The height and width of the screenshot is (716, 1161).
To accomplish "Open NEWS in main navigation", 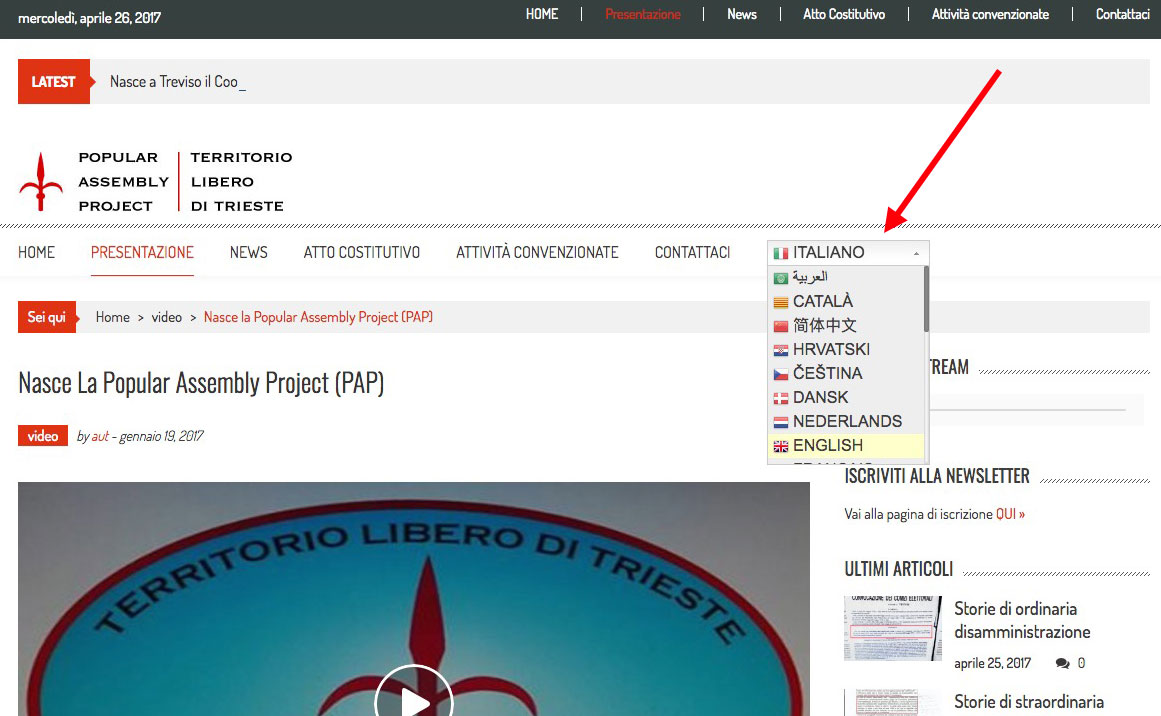I will (x=248, y=252).
